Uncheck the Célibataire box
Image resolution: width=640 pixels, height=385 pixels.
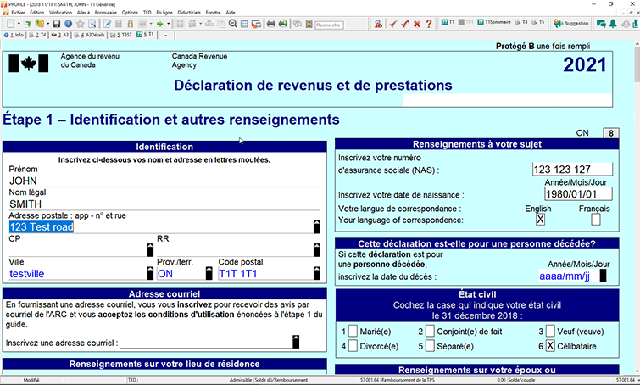pos(550,346)
